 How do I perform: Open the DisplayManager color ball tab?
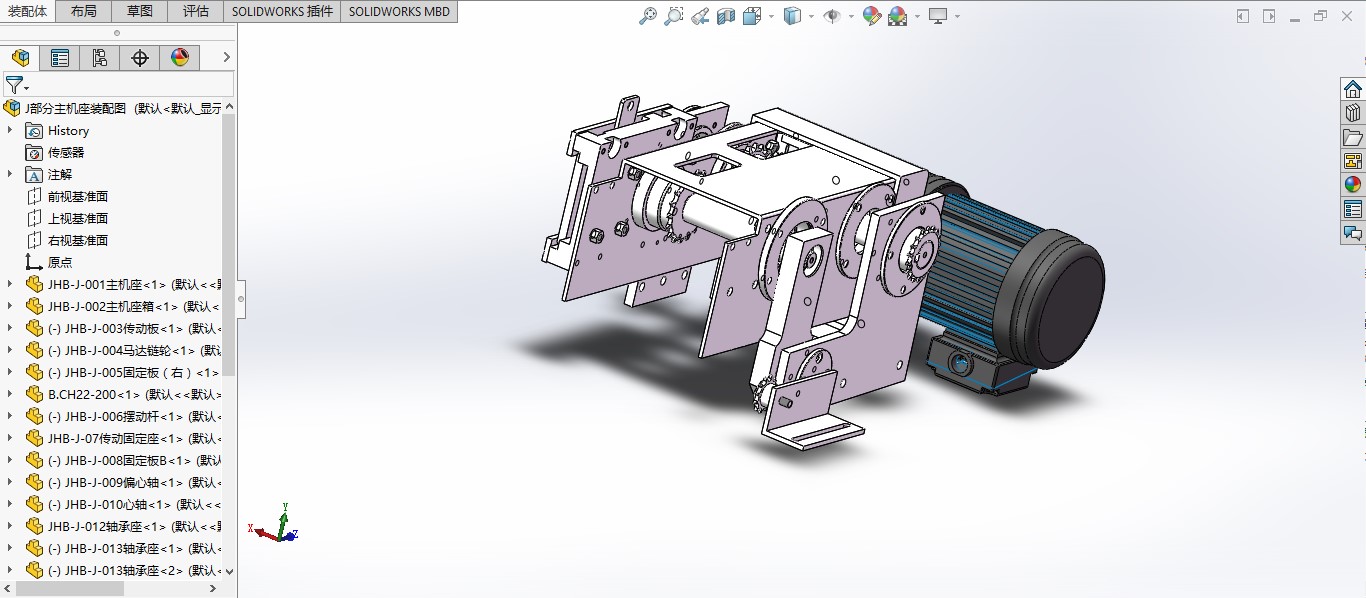pyautogui.click(x=180, y=58)
